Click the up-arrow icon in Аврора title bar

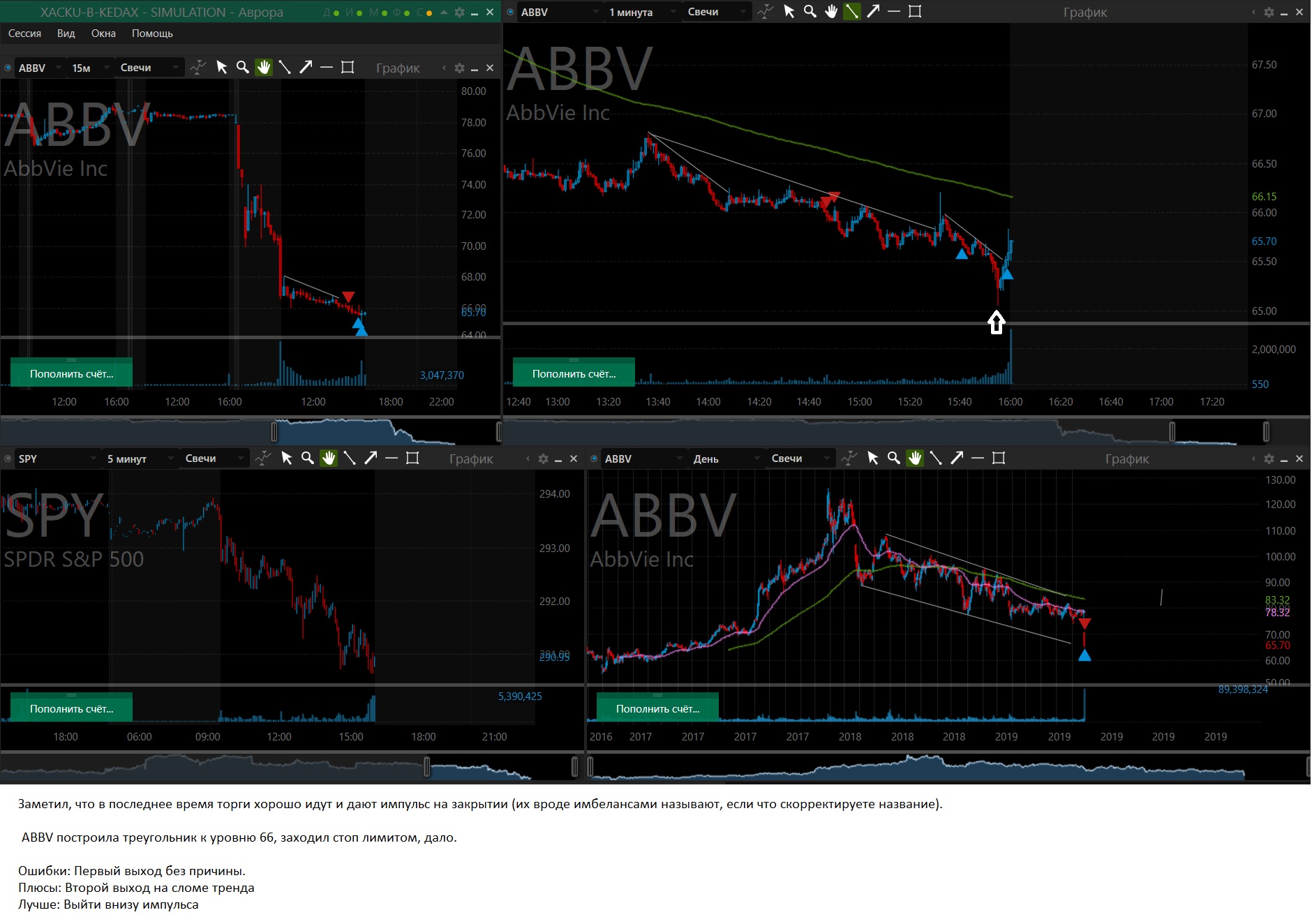click(x=444, y=12)
